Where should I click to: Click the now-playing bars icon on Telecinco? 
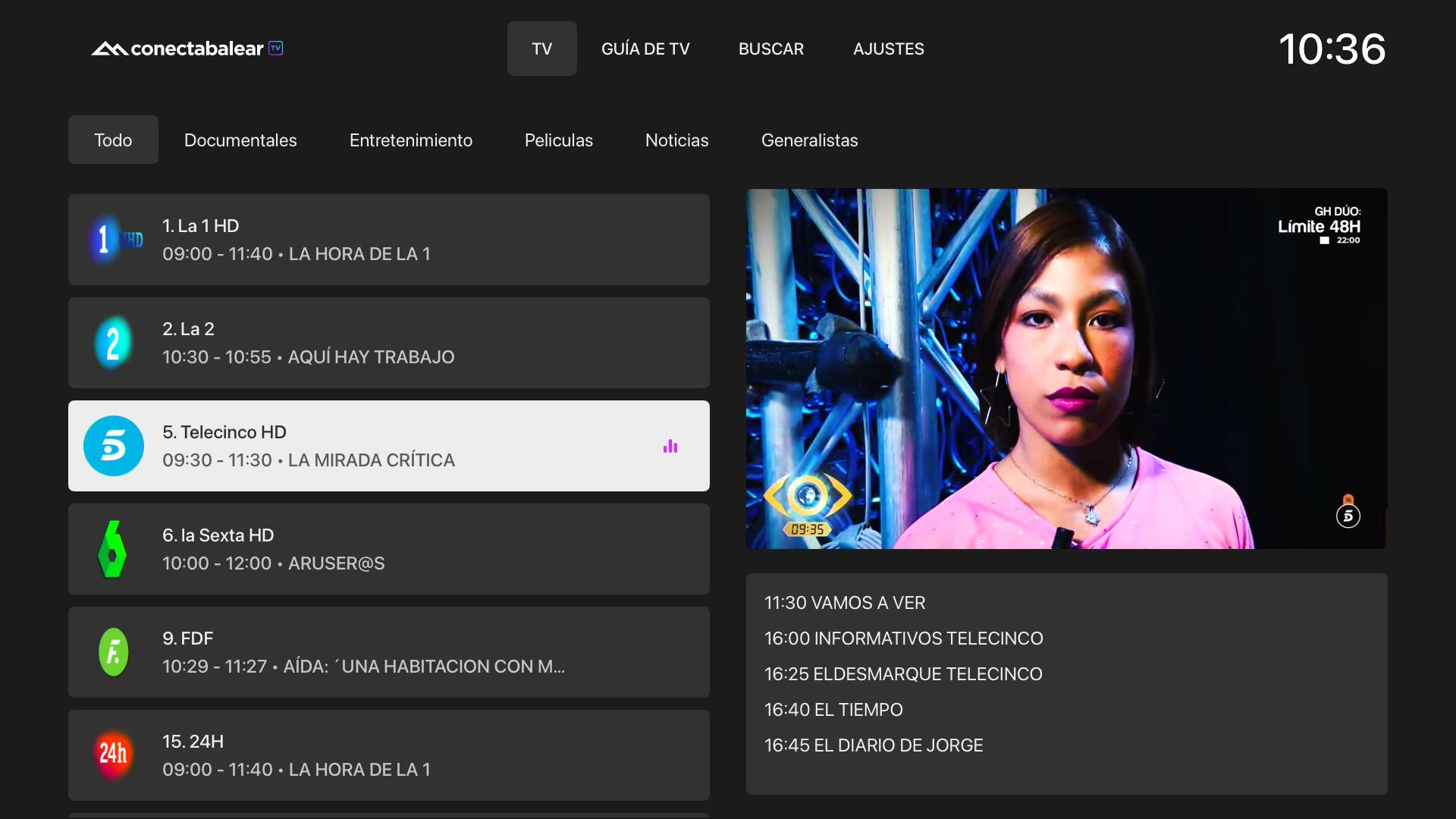click(x=670, y=446)
